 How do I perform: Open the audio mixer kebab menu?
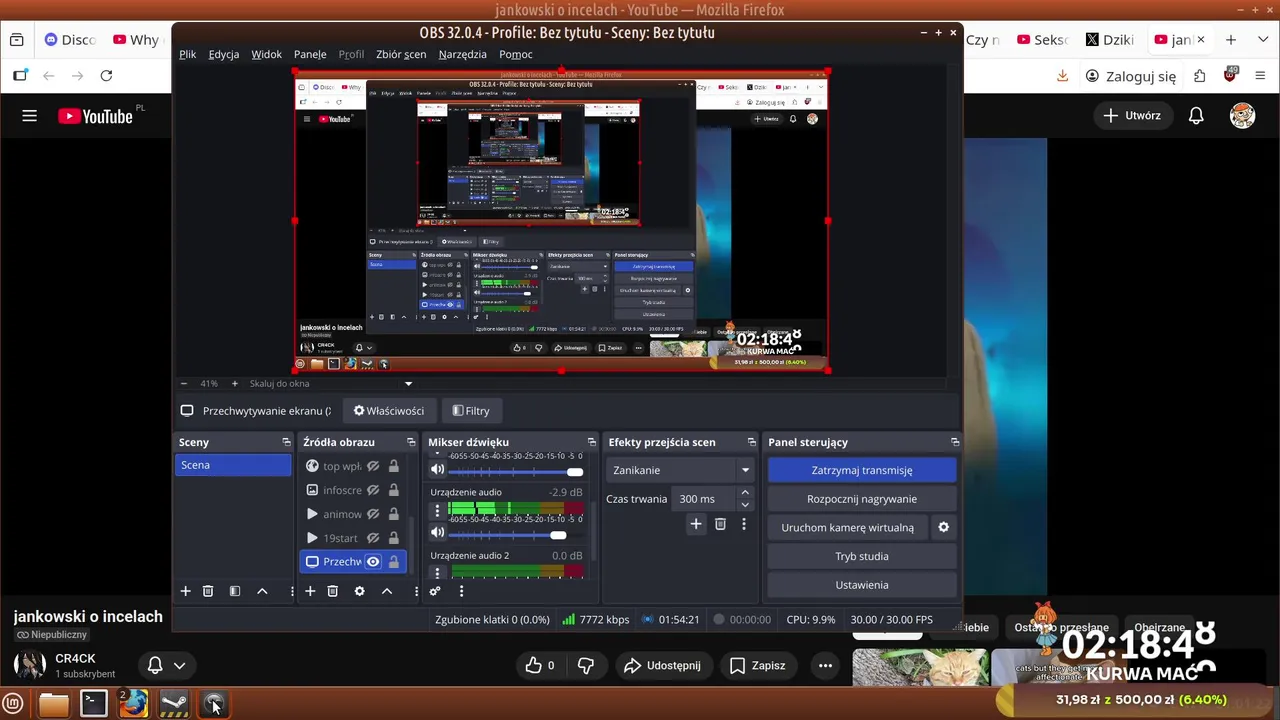coord(461,591)
